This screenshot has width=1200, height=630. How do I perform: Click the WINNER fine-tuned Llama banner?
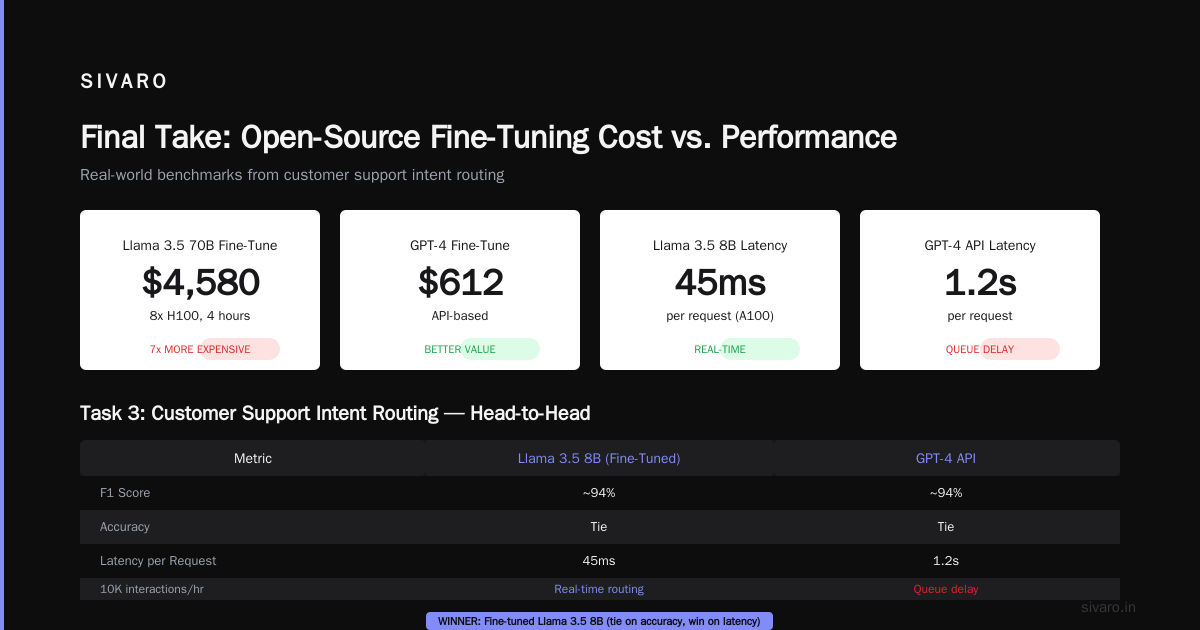(599, 621)
